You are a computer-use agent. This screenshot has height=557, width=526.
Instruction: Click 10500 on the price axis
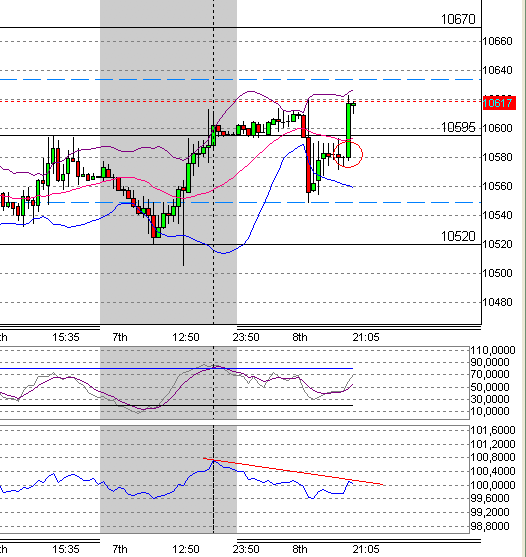coord(497,273)
